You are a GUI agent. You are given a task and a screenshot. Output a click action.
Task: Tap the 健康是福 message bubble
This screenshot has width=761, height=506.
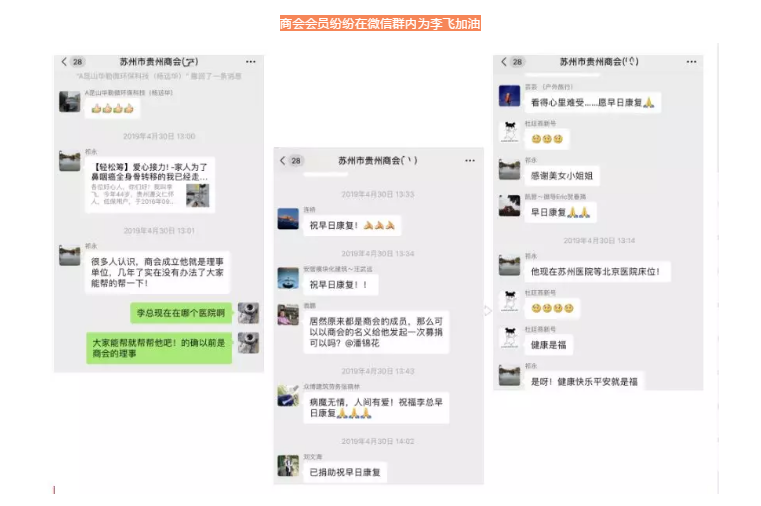[548, 345]
